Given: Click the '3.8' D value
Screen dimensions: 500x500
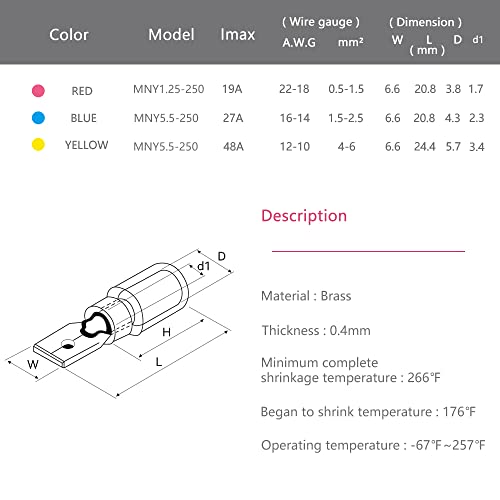Looking at the screenshot, I should click(x=453, y=89).
